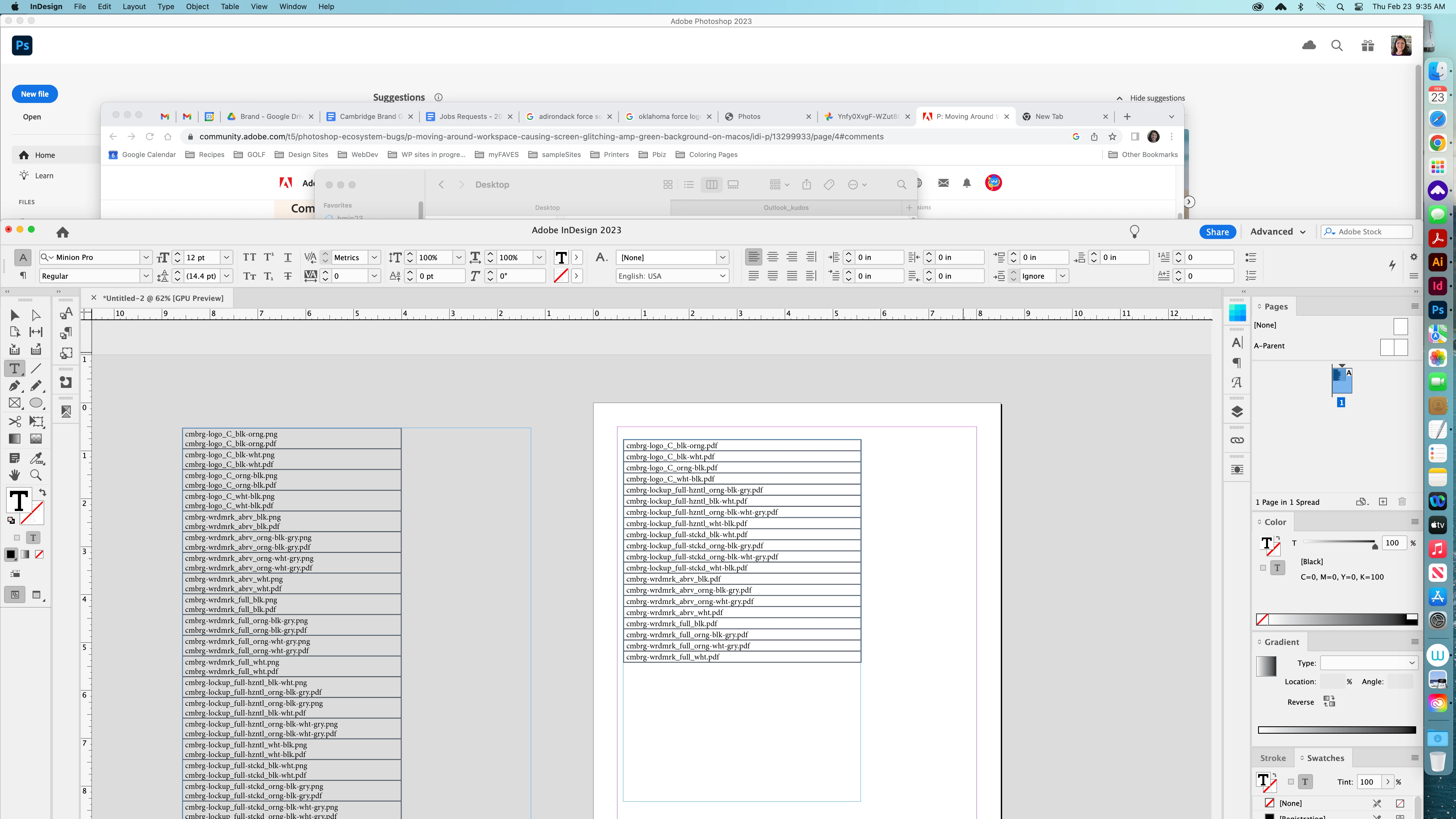Image resolution: width=1456 pixels, height=819 pixels.
Task: Click the Share button
Action: (x=1217, y=232)
